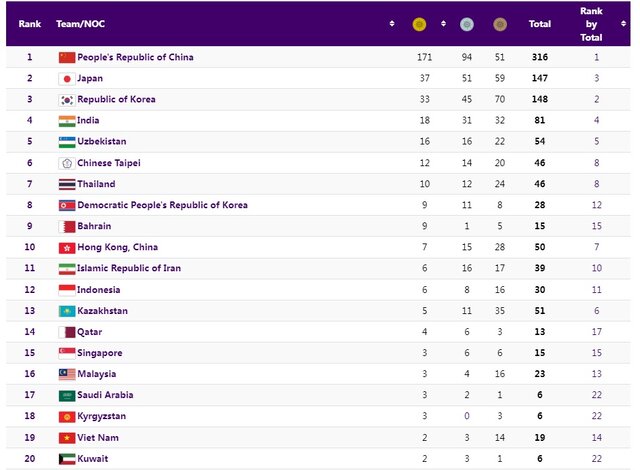Click the India flag icon
Screen dimensions: 640x470
click(66, 120)
